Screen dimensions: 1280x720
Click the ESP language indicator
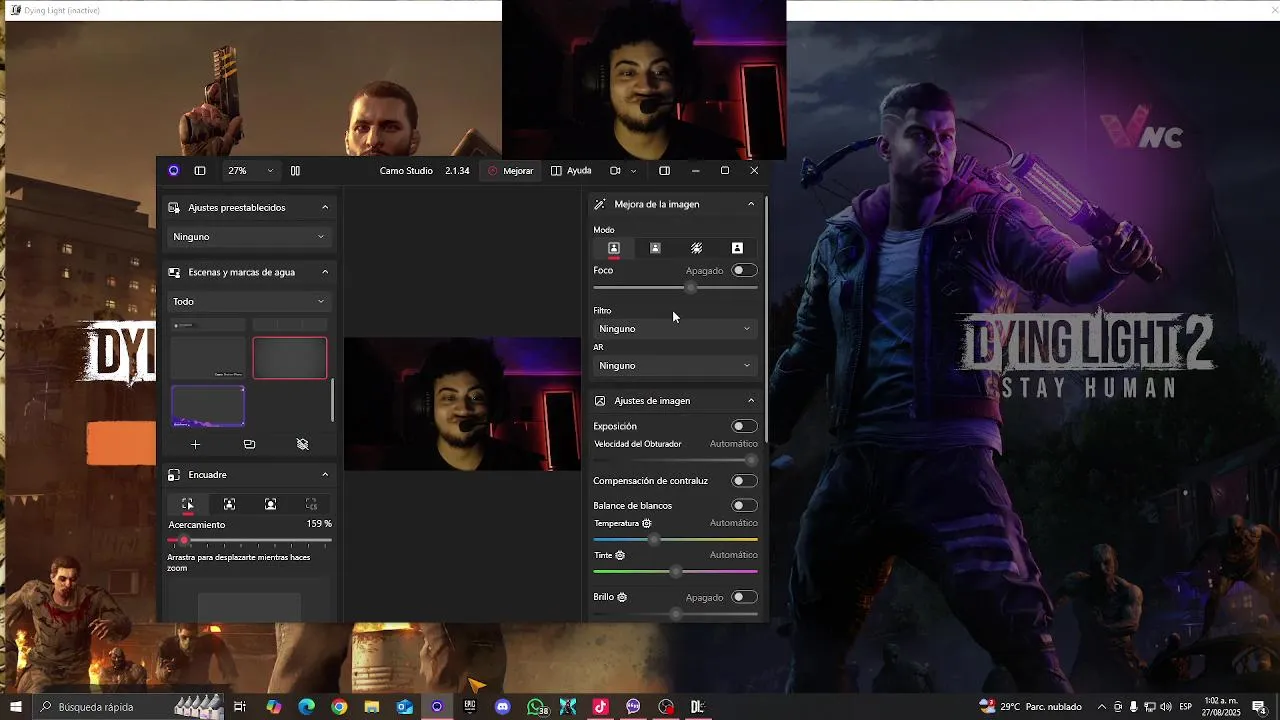1185,707
